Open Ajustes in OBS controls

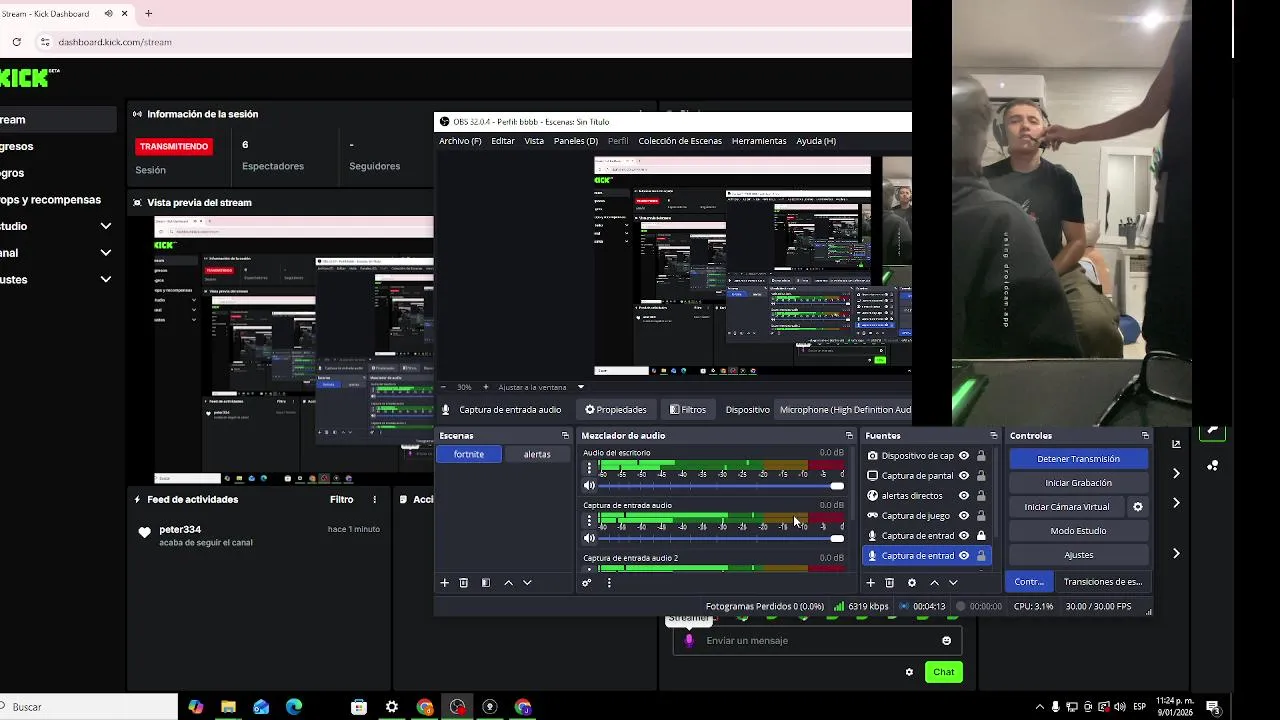(1078, 555)
